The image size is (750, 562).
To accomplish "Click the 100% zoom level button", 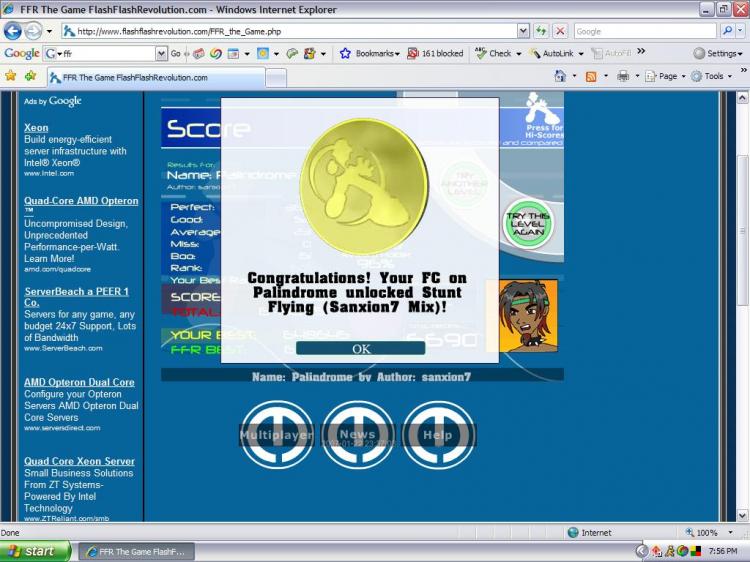I will [702, 532].
